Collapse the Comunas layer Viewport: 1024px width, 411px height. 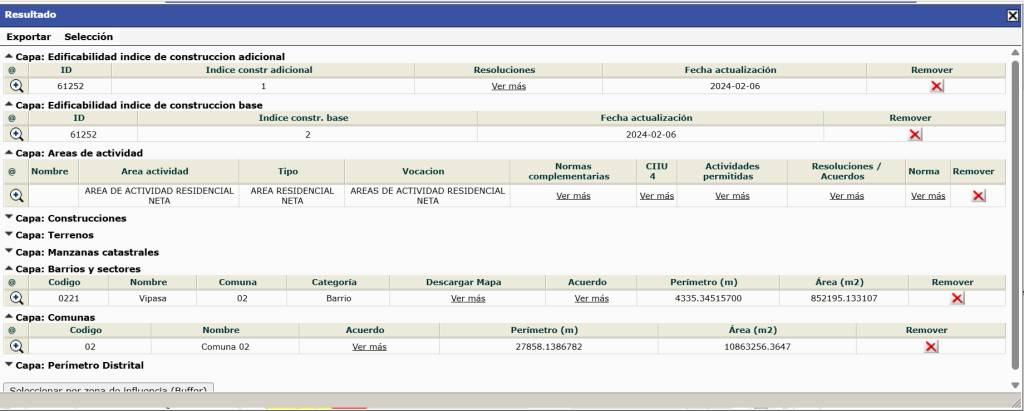(9, 317)
